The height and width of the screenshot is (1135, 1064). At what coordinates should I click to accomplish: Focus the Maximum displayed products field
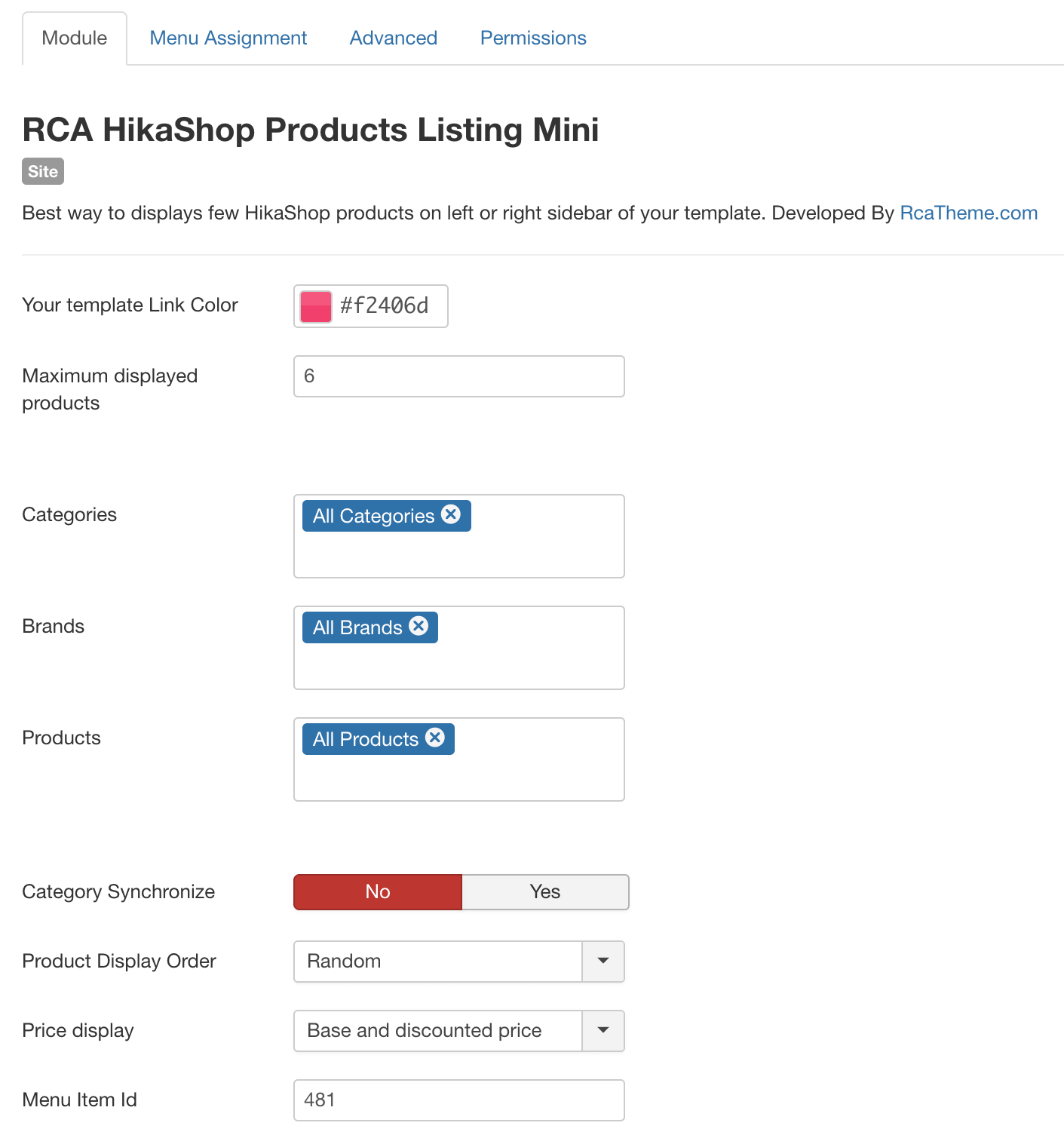tap(459, 376)
